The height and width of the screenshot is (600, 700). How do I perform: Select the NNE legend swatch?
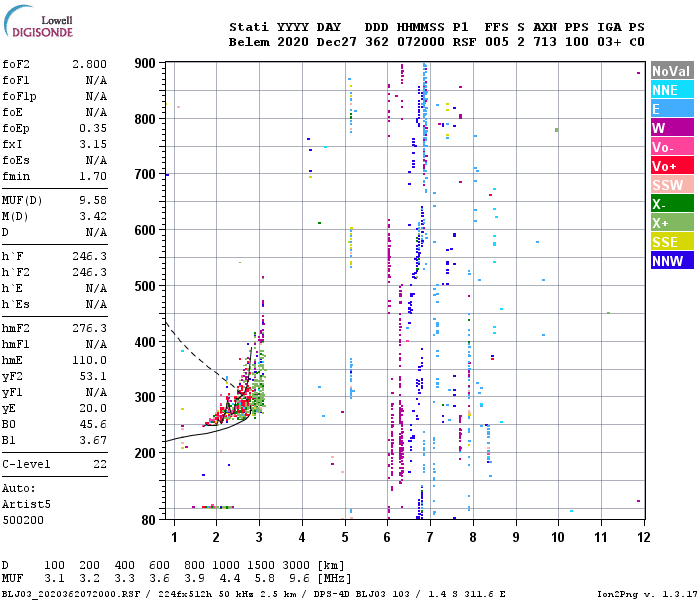coord(672,90)
